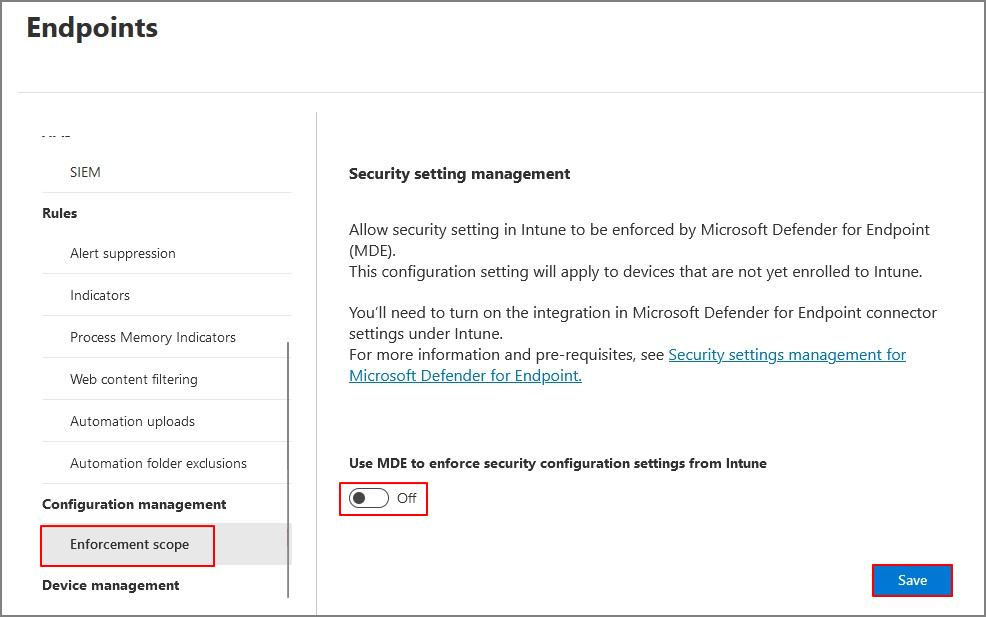Go to Alert suppression rules

pyautogui.click(x=123, y=253)
